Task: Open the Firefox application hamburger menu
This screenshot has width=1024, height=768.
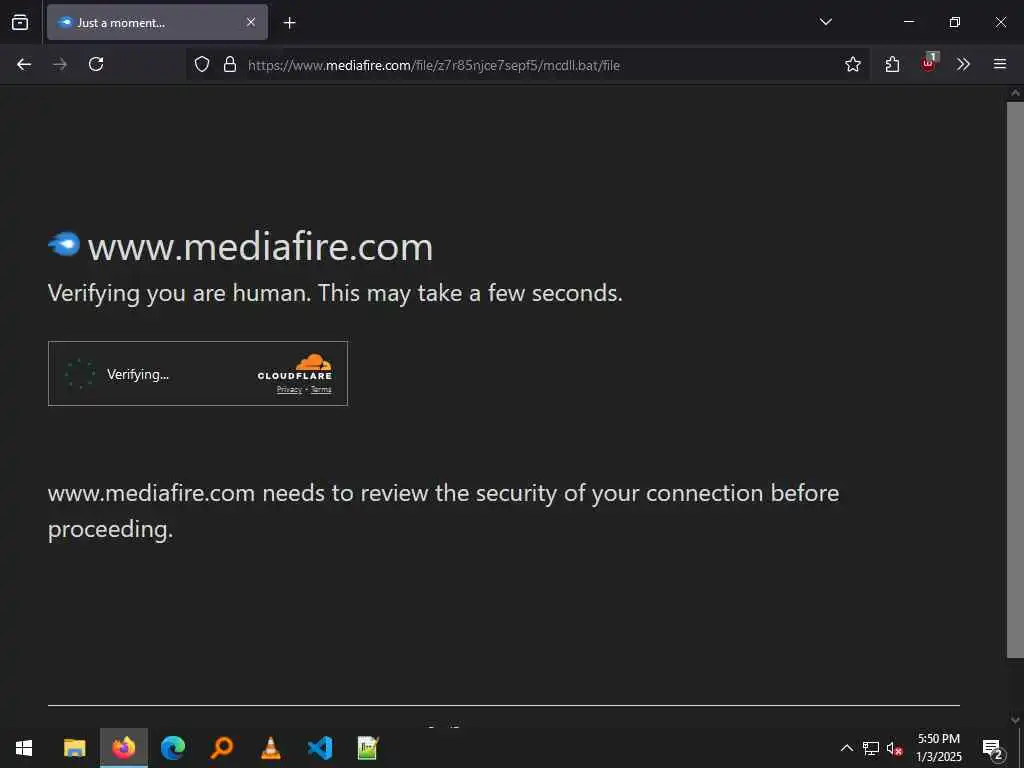Action: (x=1000, y=64)
